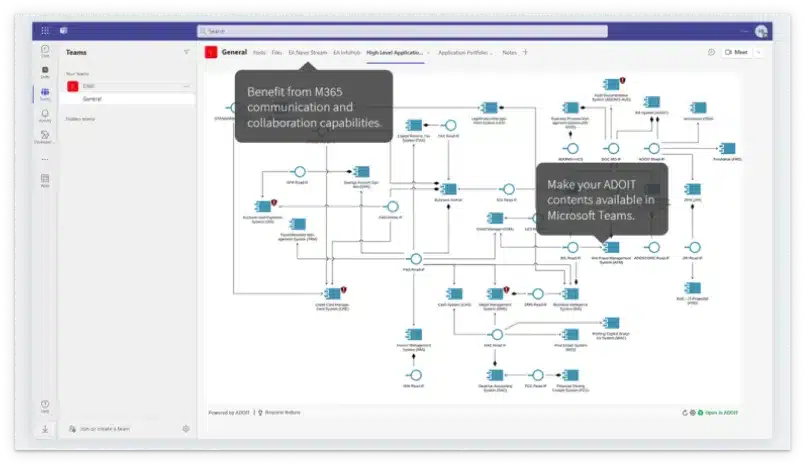Select Teams in left rail

click(x=45, y=94)
